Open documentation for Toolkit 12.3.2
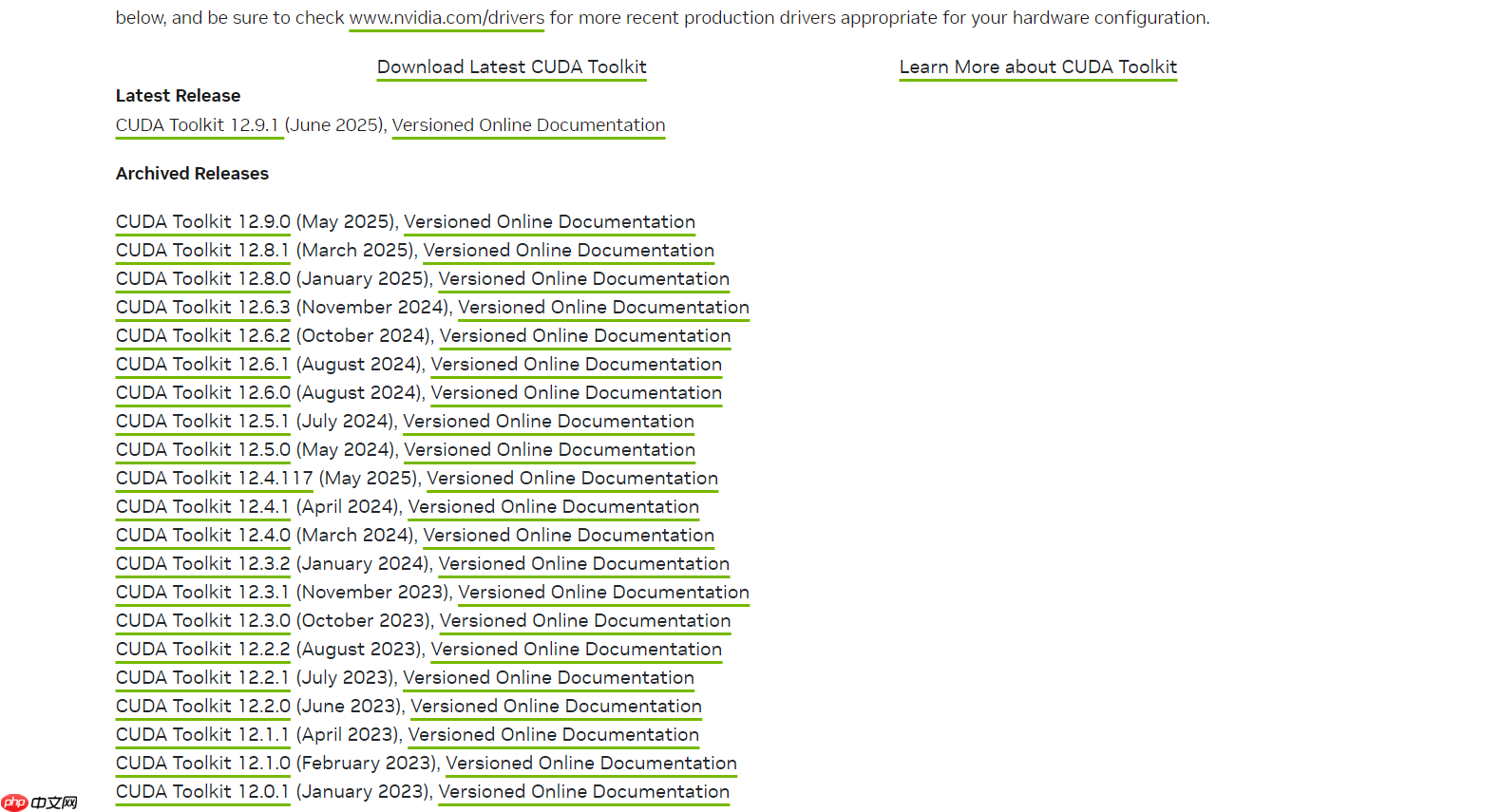This screenshot has height=812, width=1501. pyautogui.click(x=584, y=564)
